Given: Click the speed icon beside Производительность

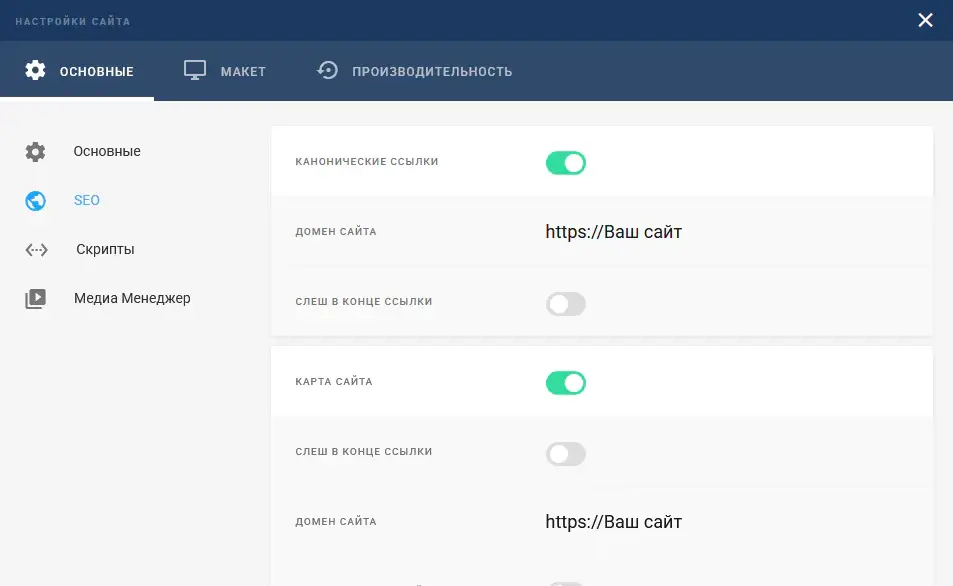Looking at the screenshot, I should click(328, 70).
